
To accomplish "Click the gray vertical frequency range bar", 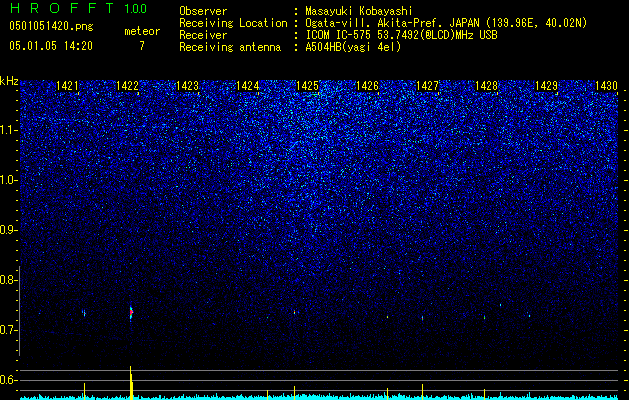I will (x=20, y=311).
